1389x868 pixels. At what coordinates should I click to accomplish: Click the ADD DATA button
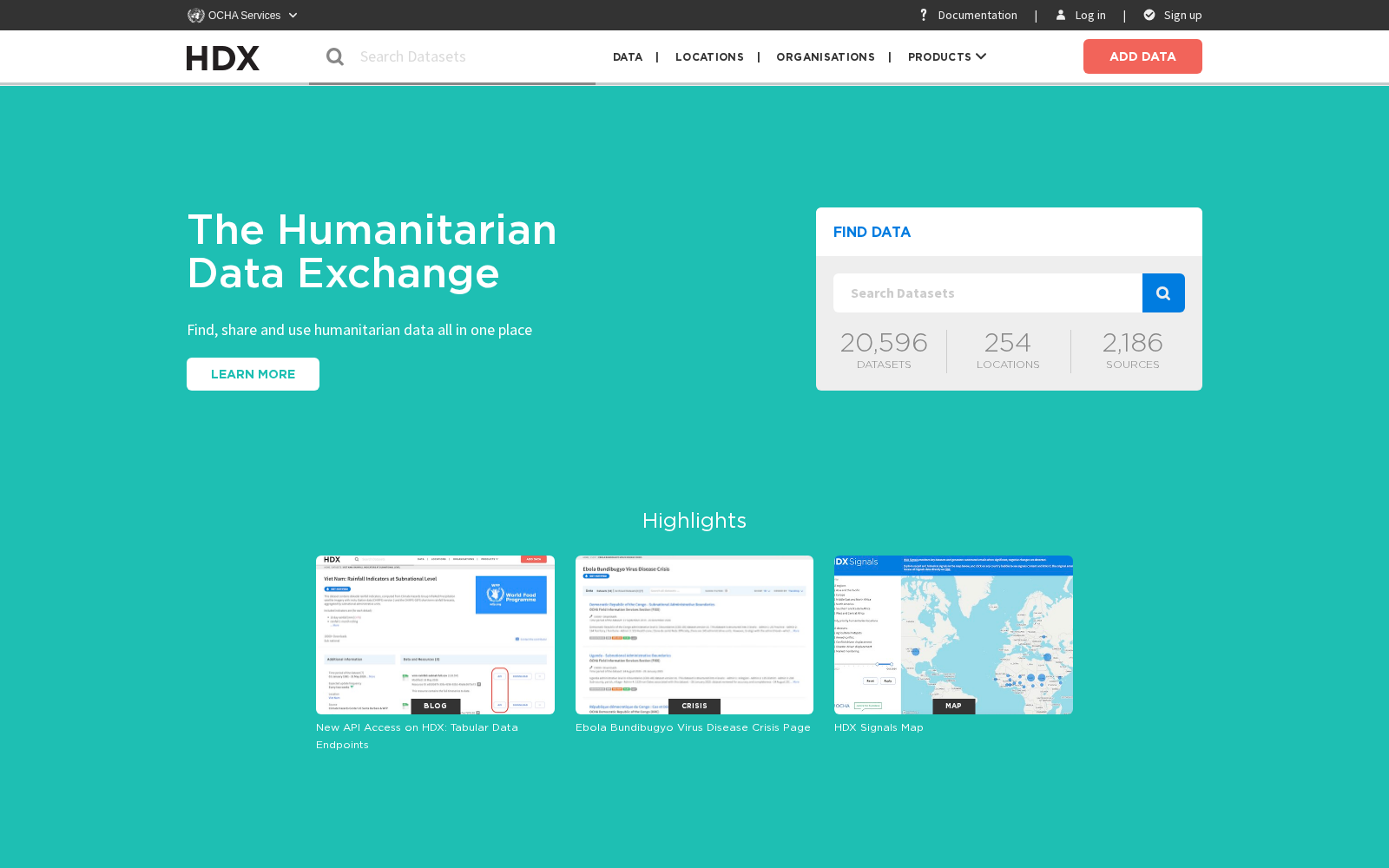pyautogui.click(x=1142, y=56)
